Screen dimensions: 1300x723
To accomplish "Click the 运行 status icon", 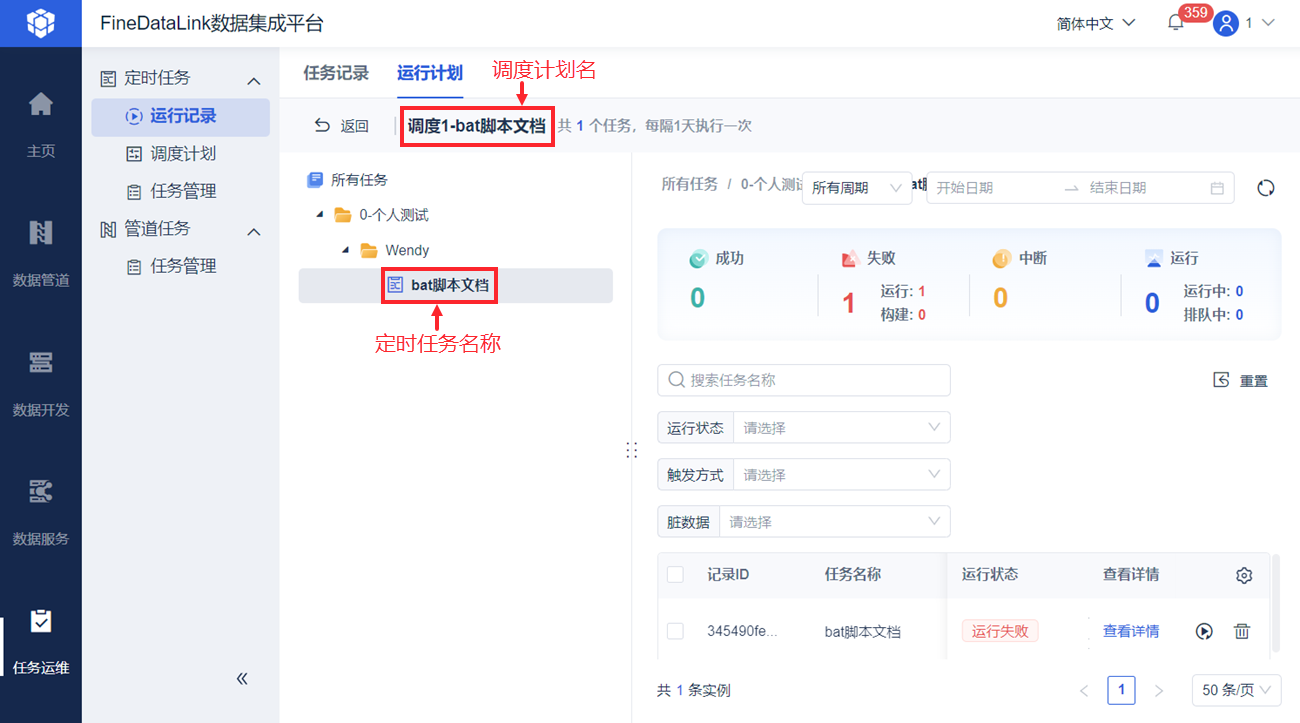I will pos(1154,259).
